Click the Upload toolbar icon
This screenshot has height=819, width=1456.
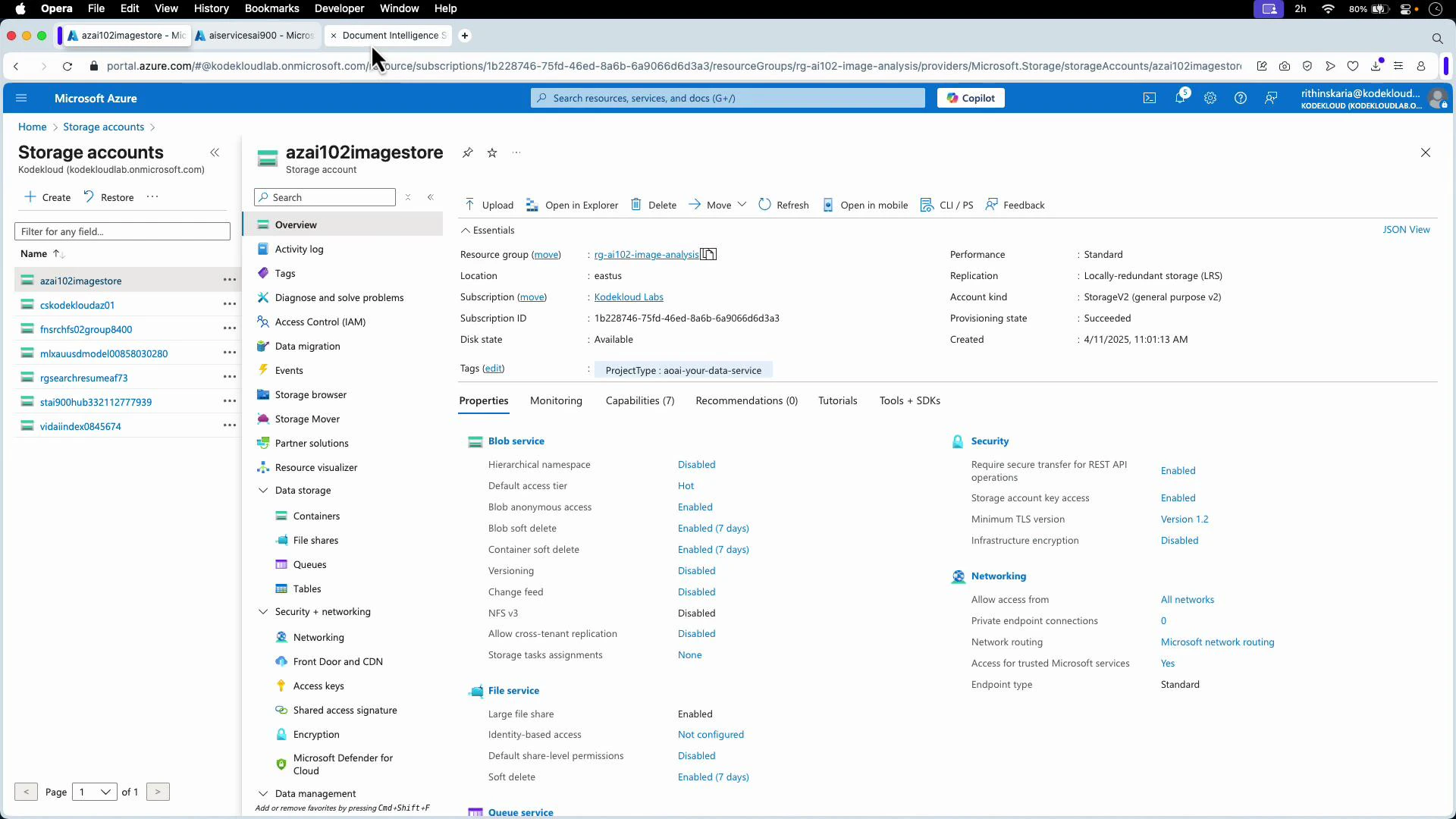(x=488, y=204)
